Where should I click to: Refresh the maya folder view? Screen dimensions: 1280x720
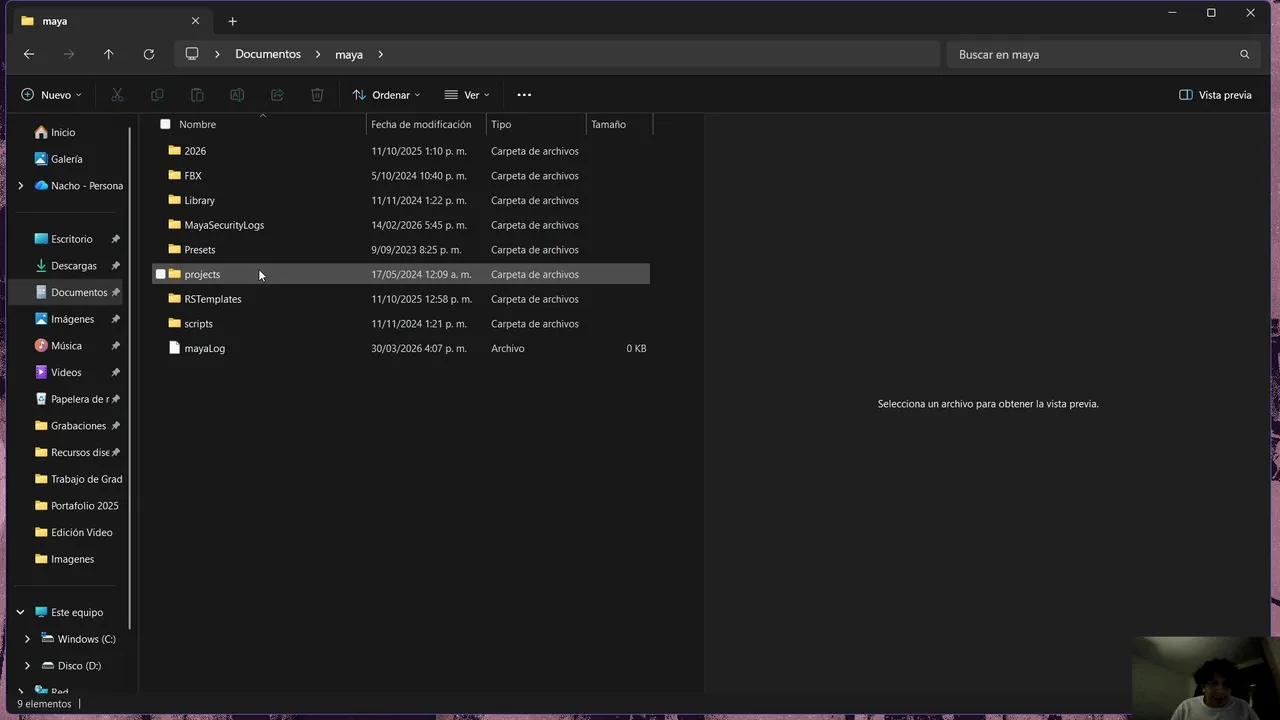click(149, 54)
